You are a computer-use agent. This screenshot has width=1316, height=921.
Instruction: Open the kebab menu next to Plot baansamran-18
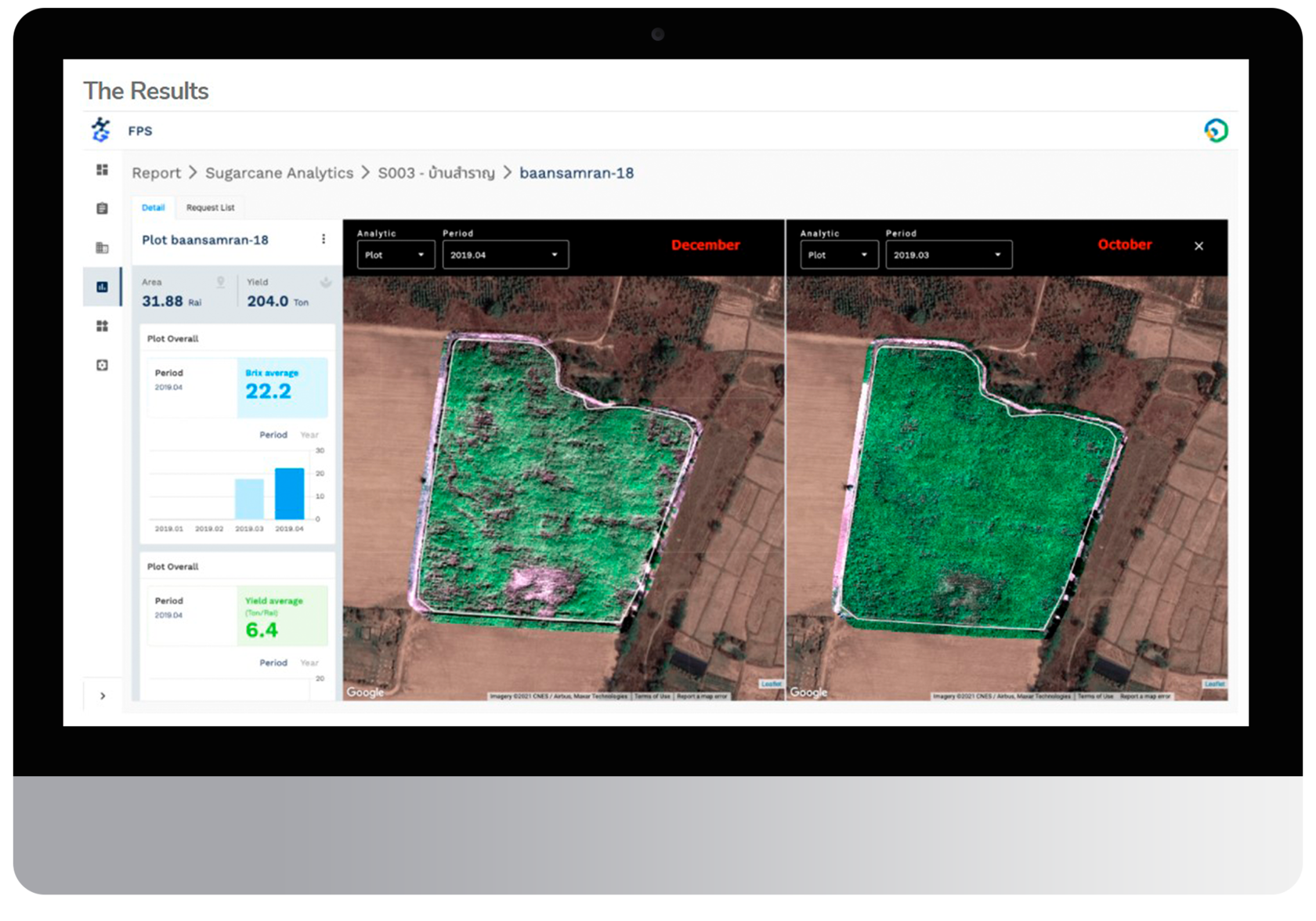pyautogui.click(x=324, y=240)
